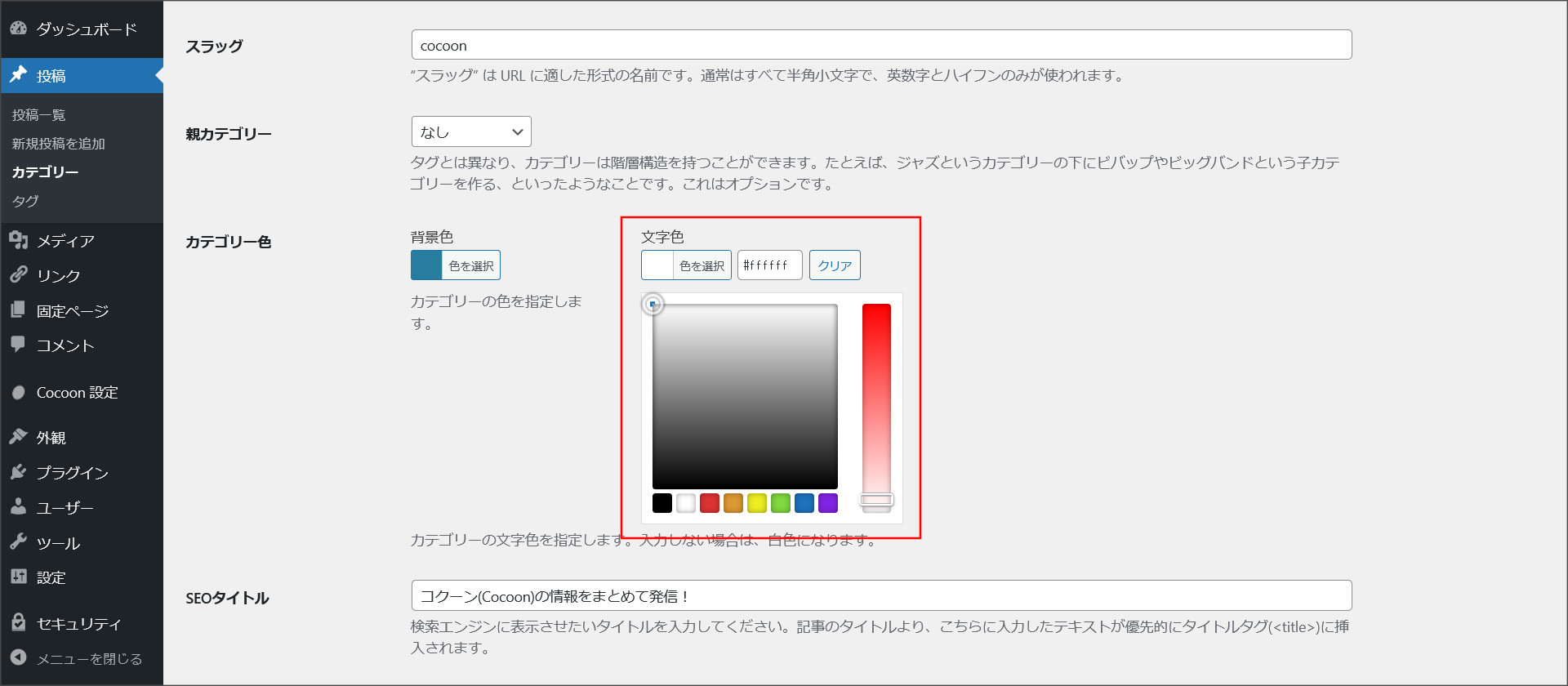Pick the blue palette swatch
1568x686 pixels.
[x=804, y=503]
